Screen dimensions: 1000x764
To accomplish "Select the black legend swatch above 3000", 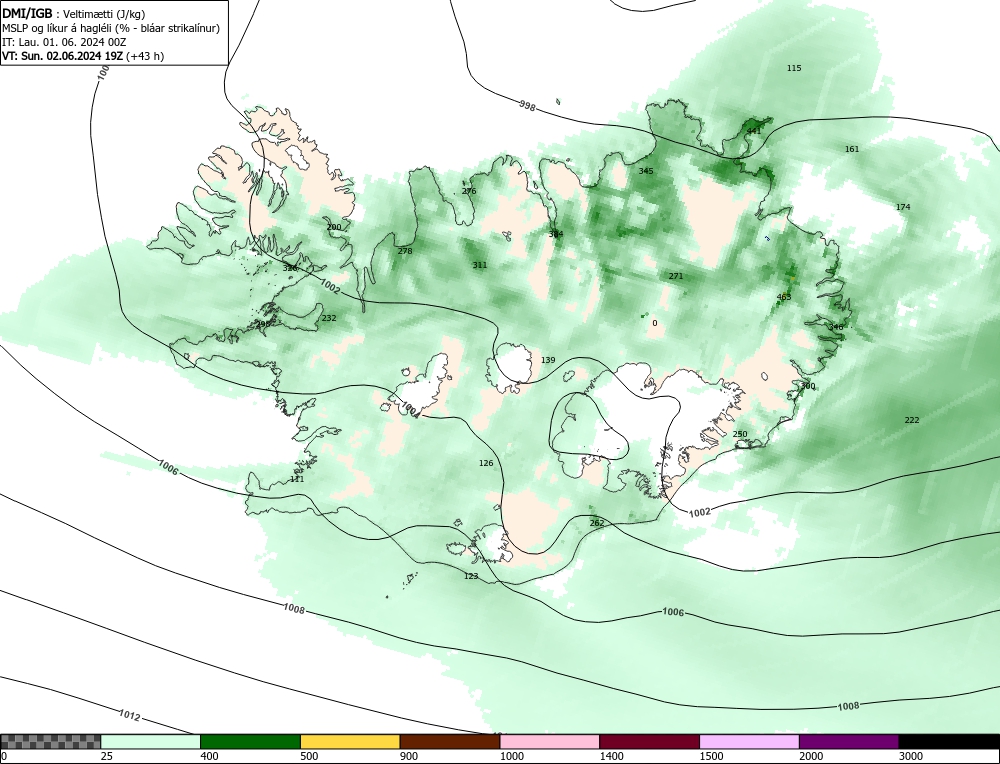I will pyautogui.click(x=949, y=741).
